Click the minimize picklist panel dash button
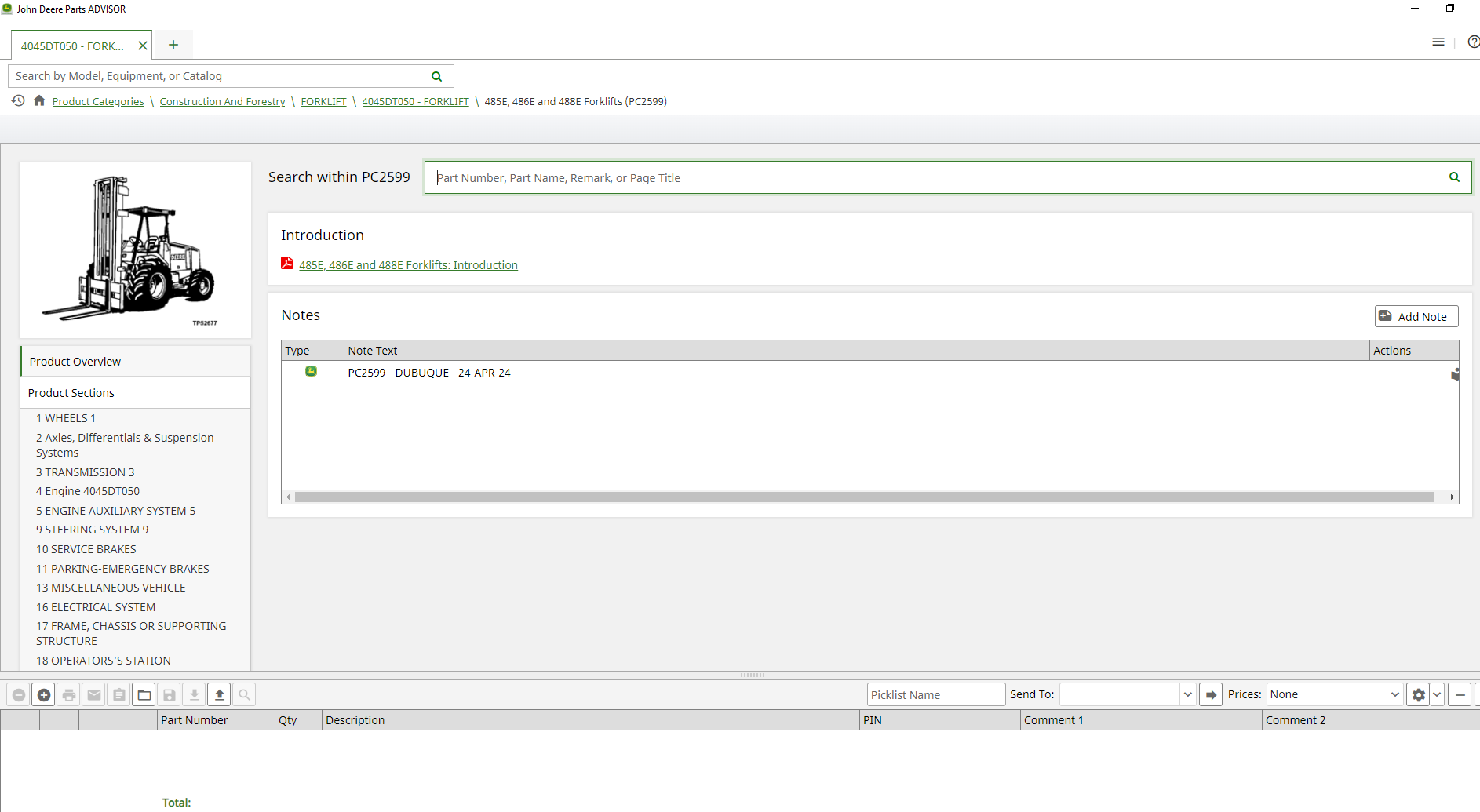This screenshot has height=812, width=1480. (1460, 695)
